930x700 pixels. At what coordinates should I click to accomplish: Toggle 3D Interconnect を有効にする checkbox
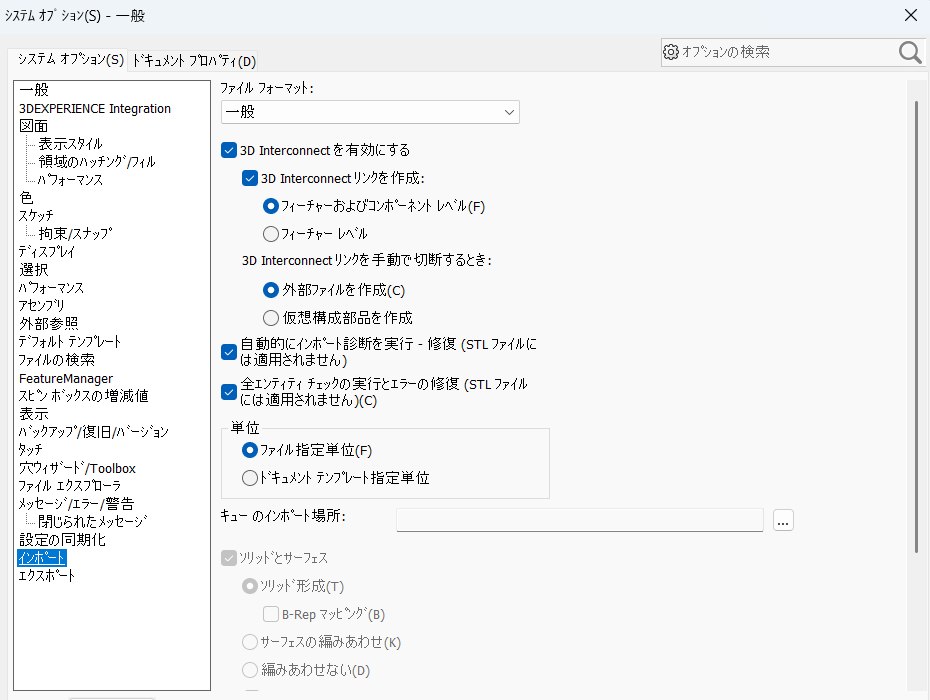pyautogui.click(x=229, y=150)
